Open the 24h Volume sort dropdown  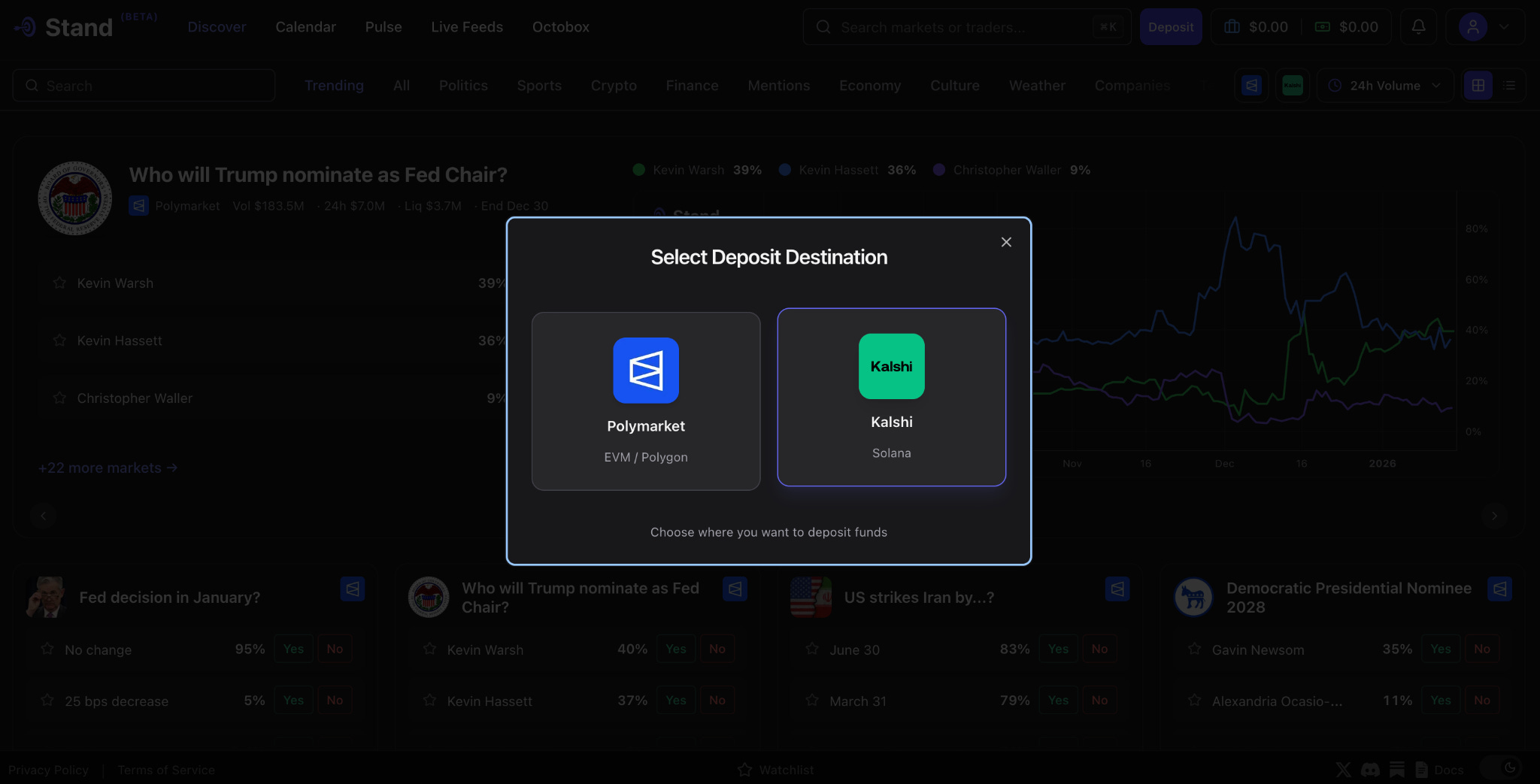click(1384, 86)
